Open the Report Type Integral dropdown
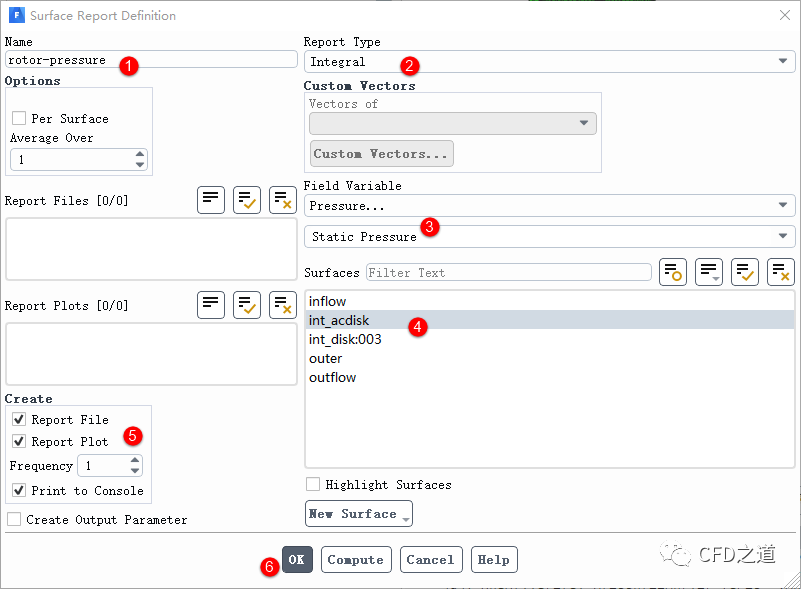 point(549,62)
